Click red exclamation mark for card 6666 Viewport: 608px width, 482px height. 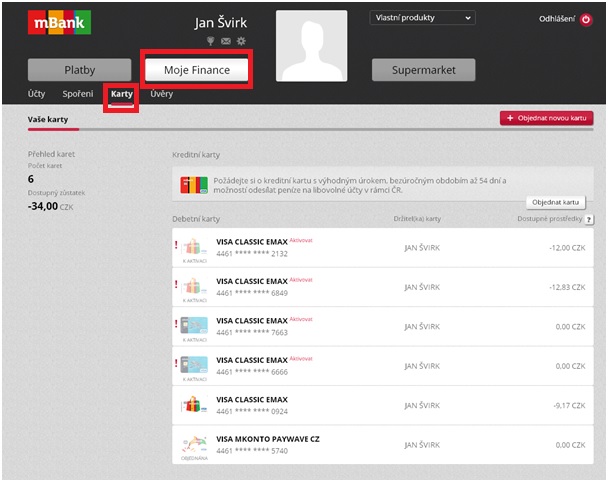pos(176,363)
